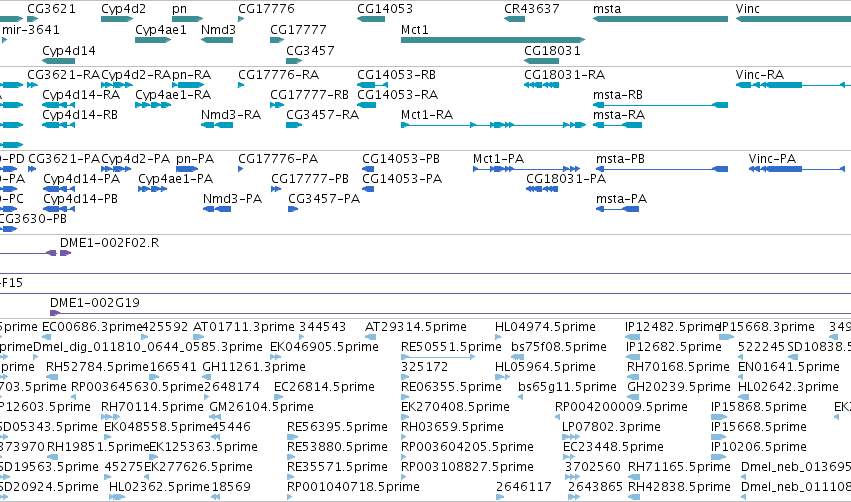Image resolution: width=851 pixels, height=502 pixels.
Task: Click the Nmd3 gene label
Action: [x=218, y=30]
